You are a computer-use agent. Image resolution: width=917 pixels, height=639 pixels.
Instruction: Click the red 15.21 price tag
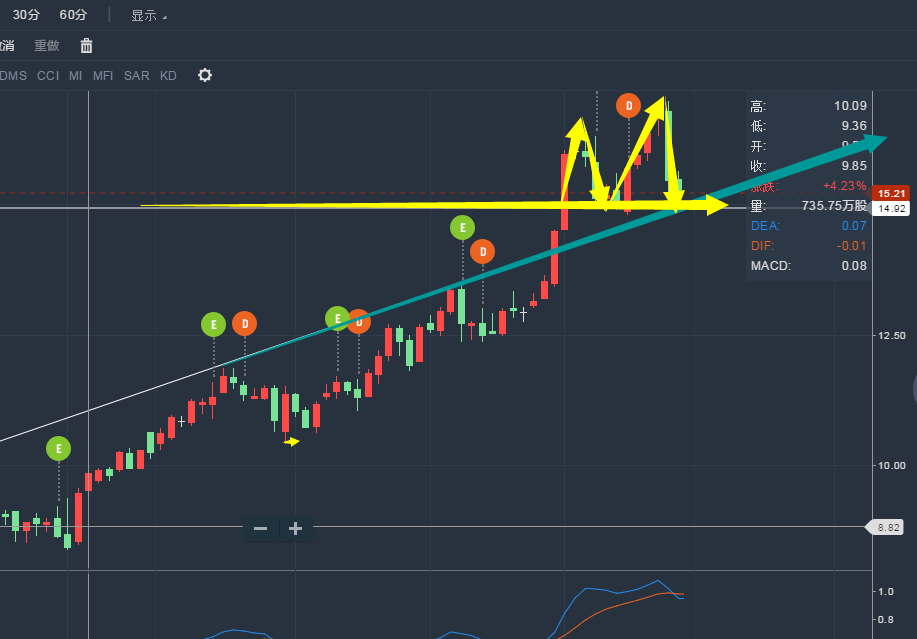891,194
